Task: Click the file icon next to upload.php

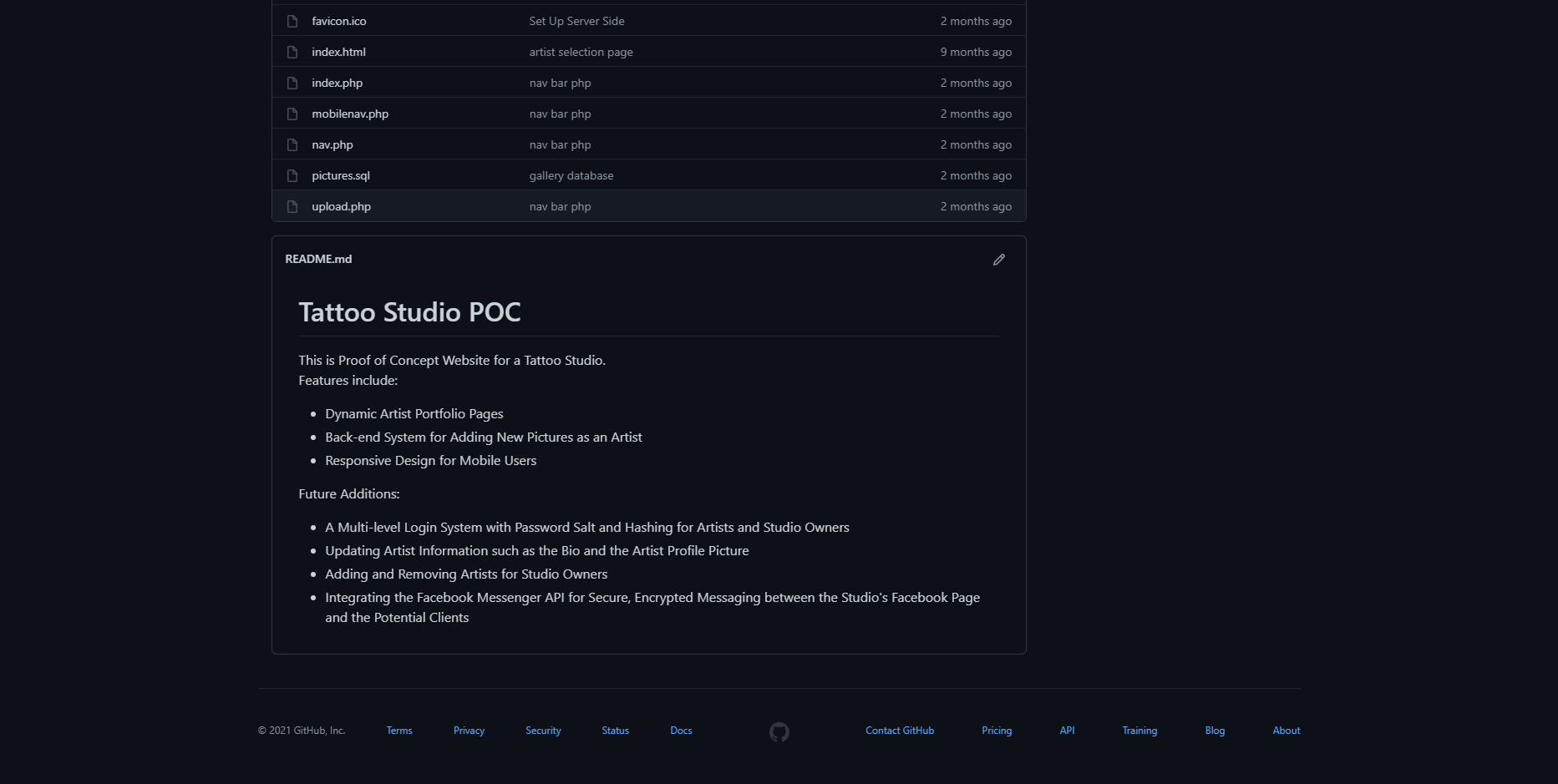Action: (x=292, y=206)
